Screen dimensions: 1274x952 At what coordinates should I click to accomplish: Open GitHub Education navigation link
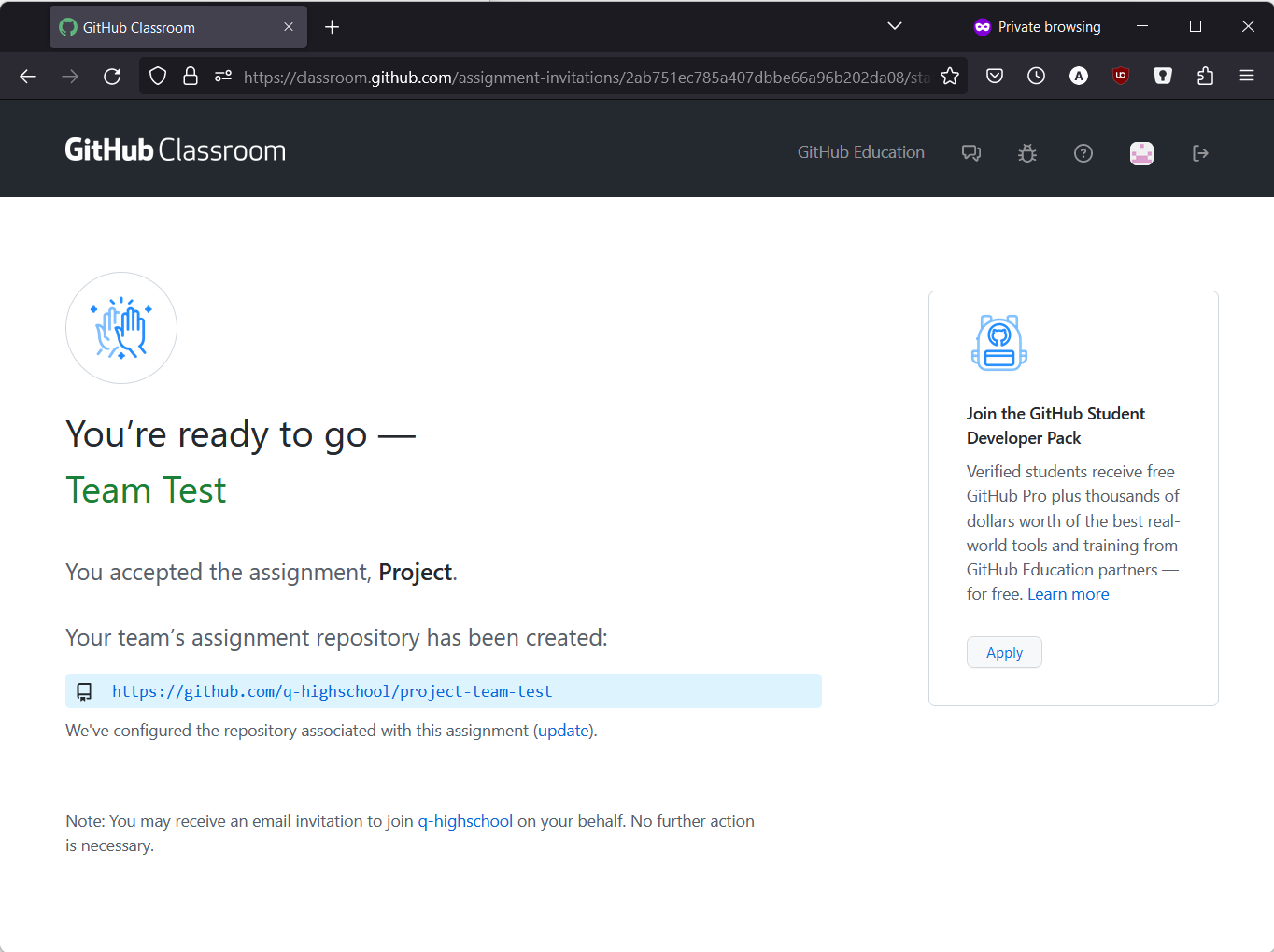click(x=860, y=152)
